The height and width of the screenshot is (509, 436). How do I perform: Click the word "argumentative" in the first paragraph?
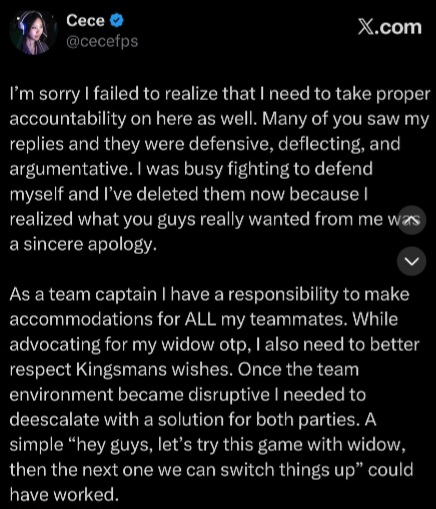click(69, 169)
